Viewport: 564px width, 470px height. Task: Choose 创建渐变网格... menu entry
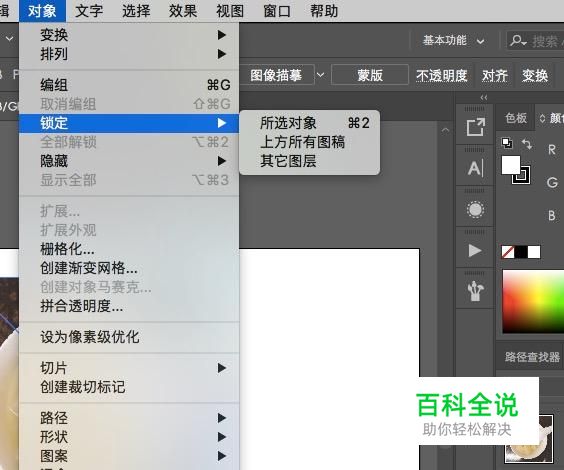coord(129,268)
